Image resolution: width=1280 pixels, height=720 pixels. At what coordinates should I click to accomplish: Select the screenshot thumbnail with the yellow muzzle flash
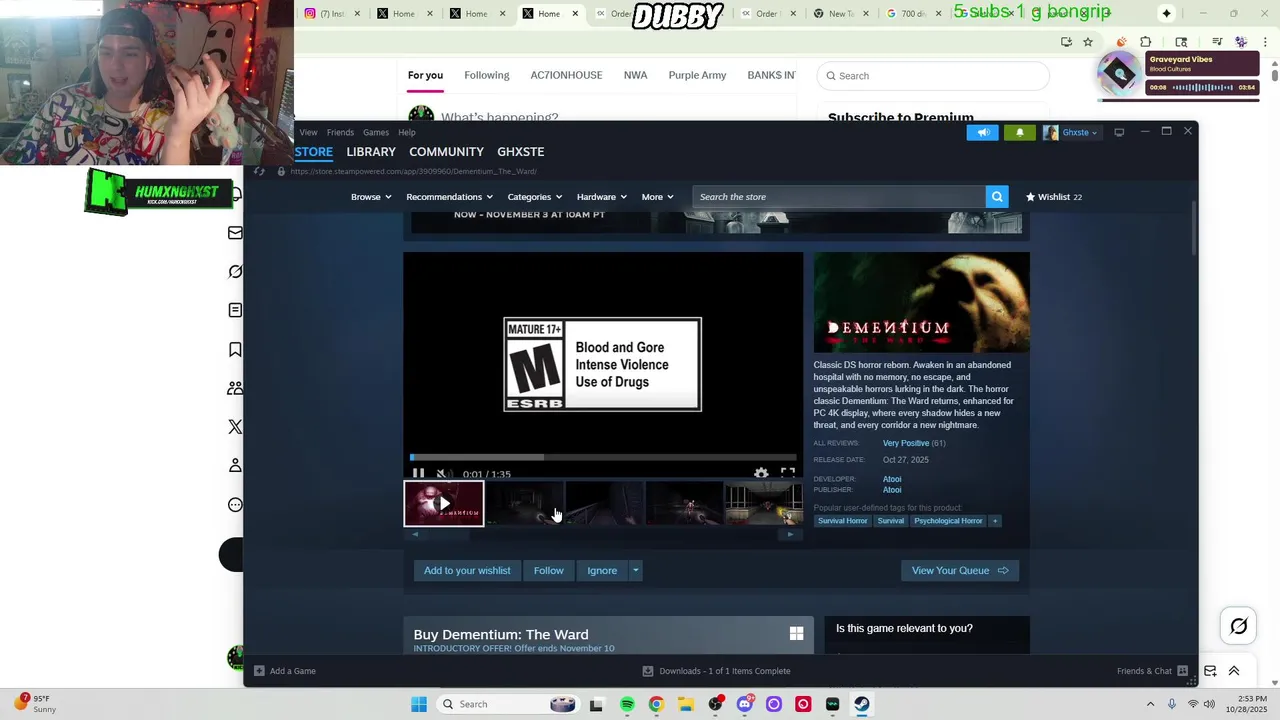tap(764, 504)
